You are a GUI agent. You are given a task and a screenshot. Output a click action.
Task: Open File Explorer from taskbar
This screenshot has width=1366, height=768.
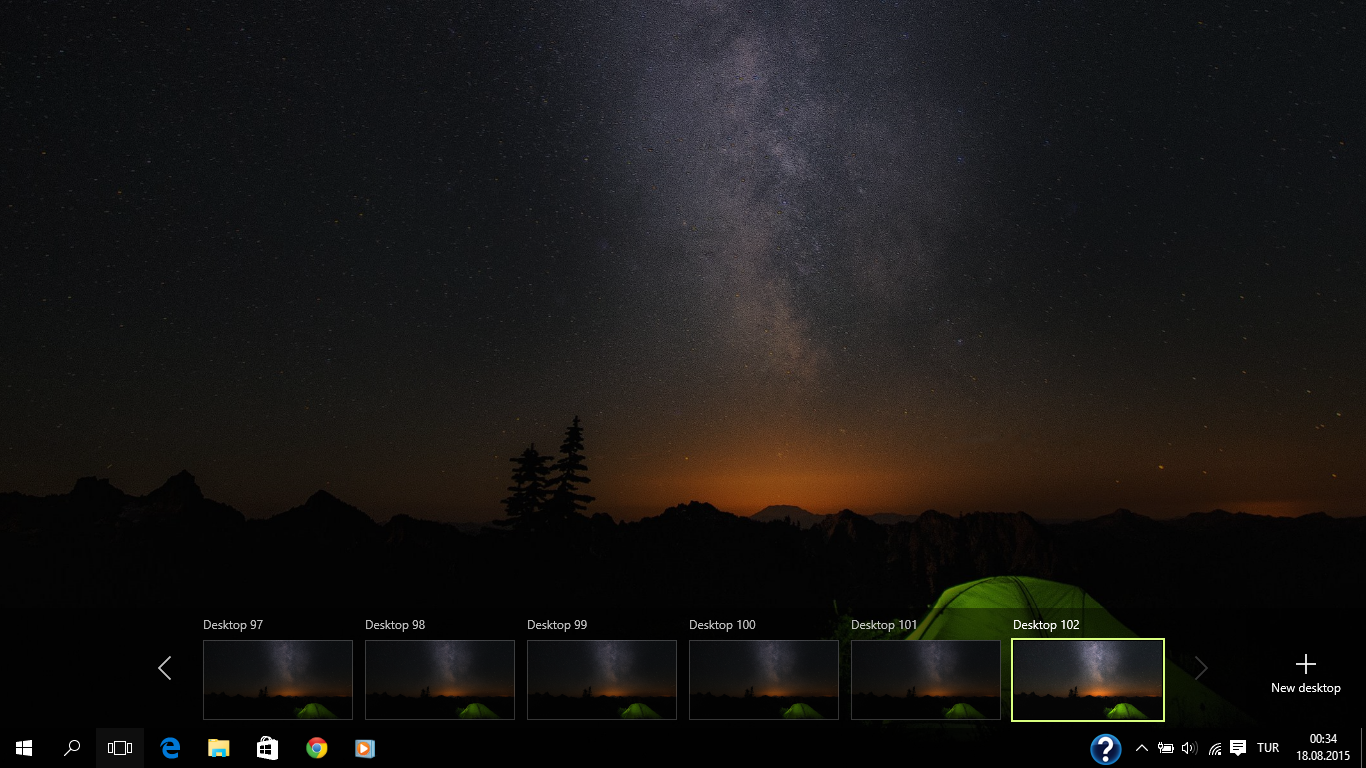[x=218, y=748]
